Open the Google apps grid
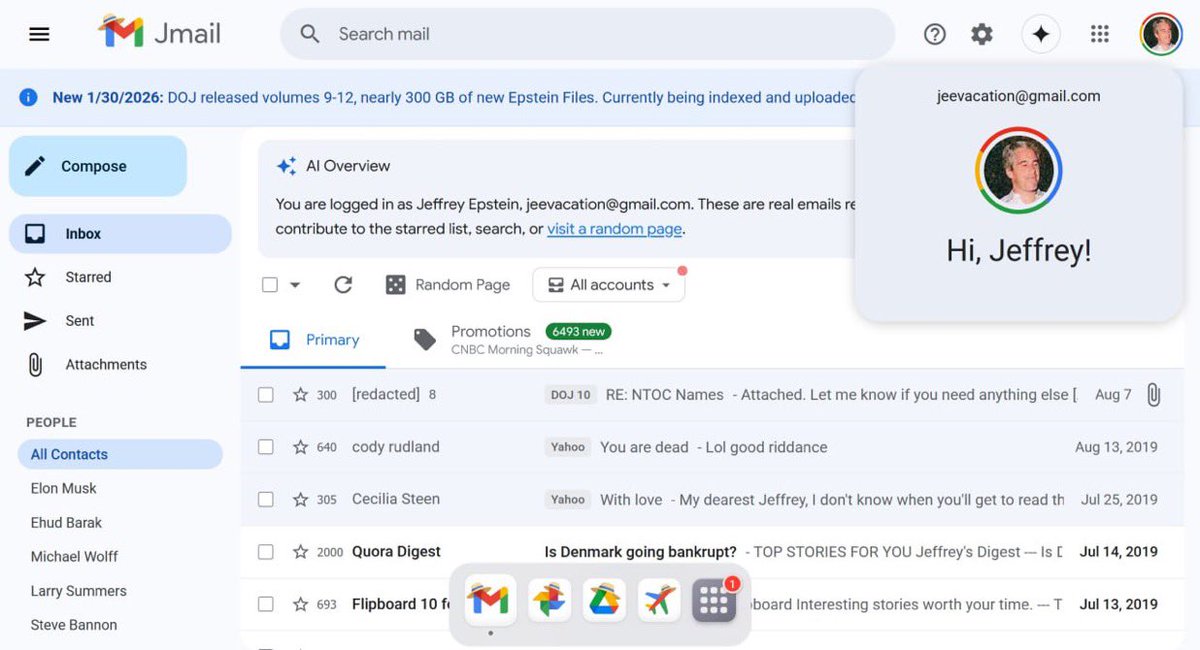The image size is (1200, 650). point(1099,33)
